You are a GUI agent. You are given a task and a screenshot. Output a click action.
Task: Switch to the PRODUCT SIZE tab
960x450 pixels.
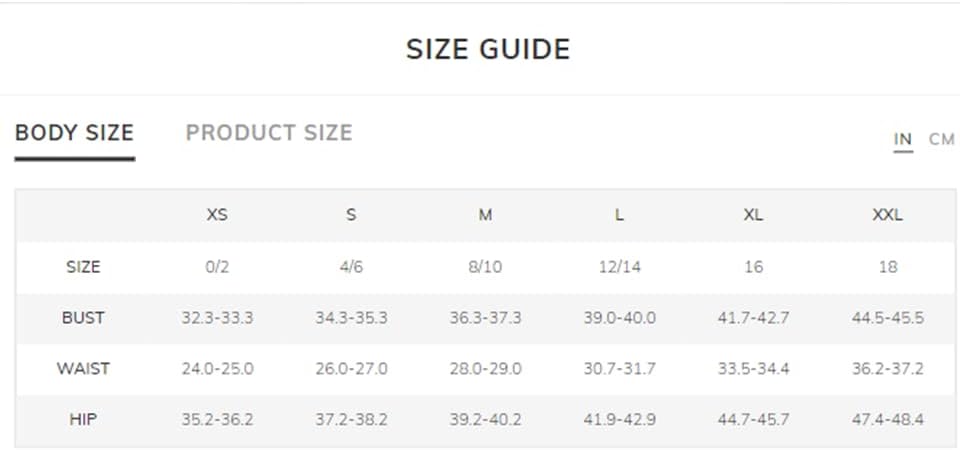(x=269, y=133)
